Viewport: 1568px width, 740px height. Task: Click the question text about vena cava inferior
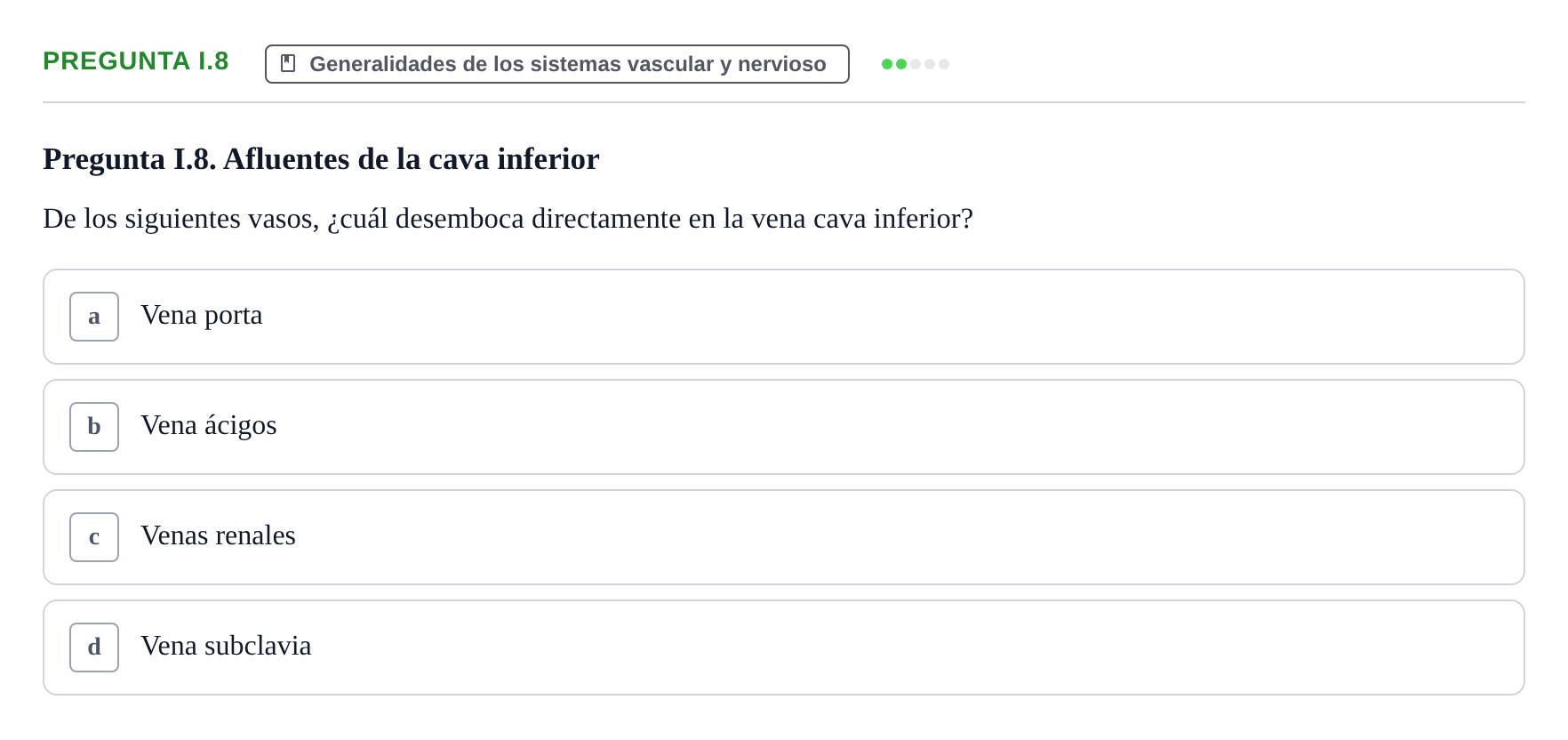pos(508,219)
